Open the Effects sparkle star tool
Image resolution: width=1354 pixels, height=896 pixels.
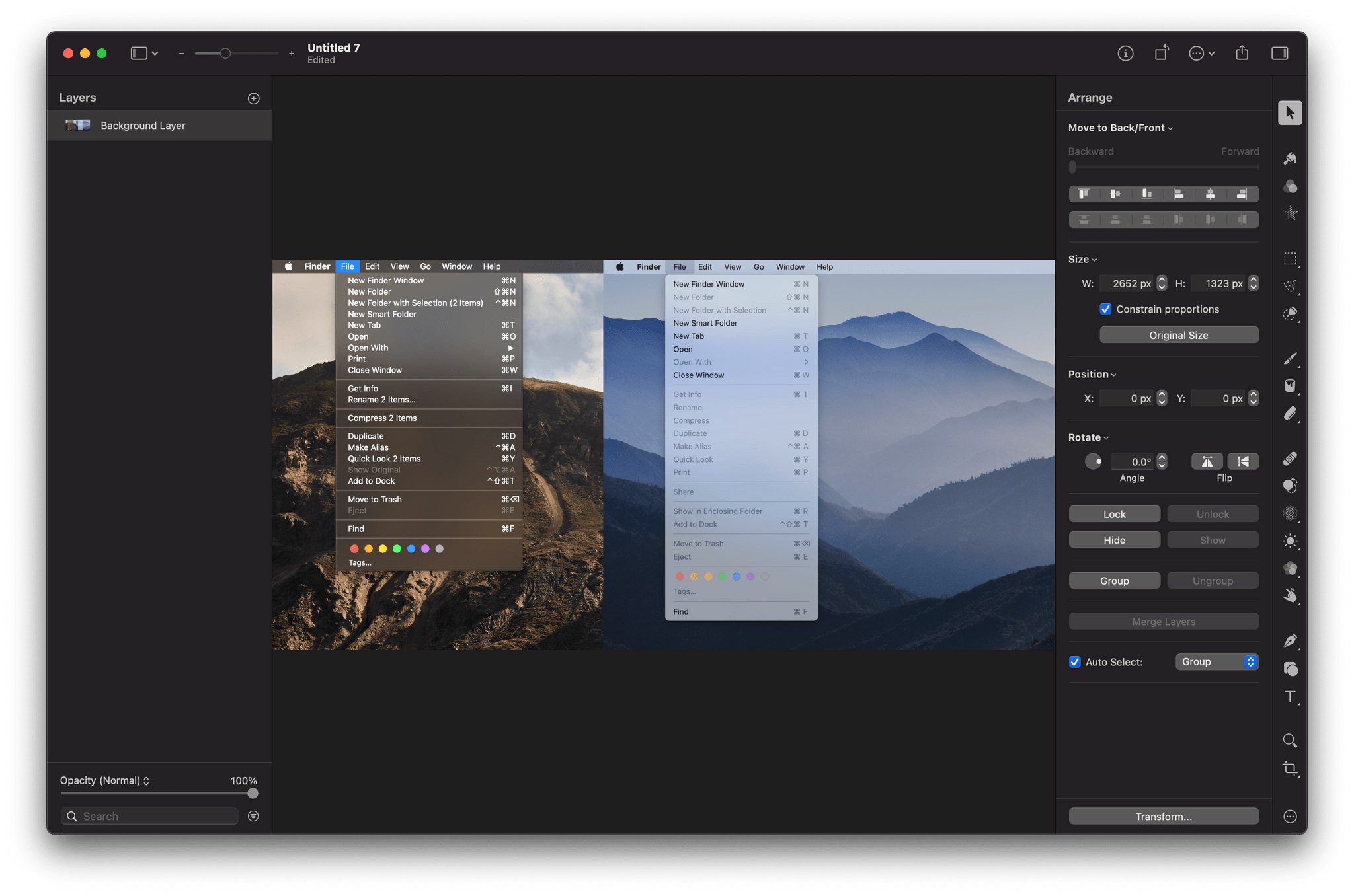coord(1290,213)
